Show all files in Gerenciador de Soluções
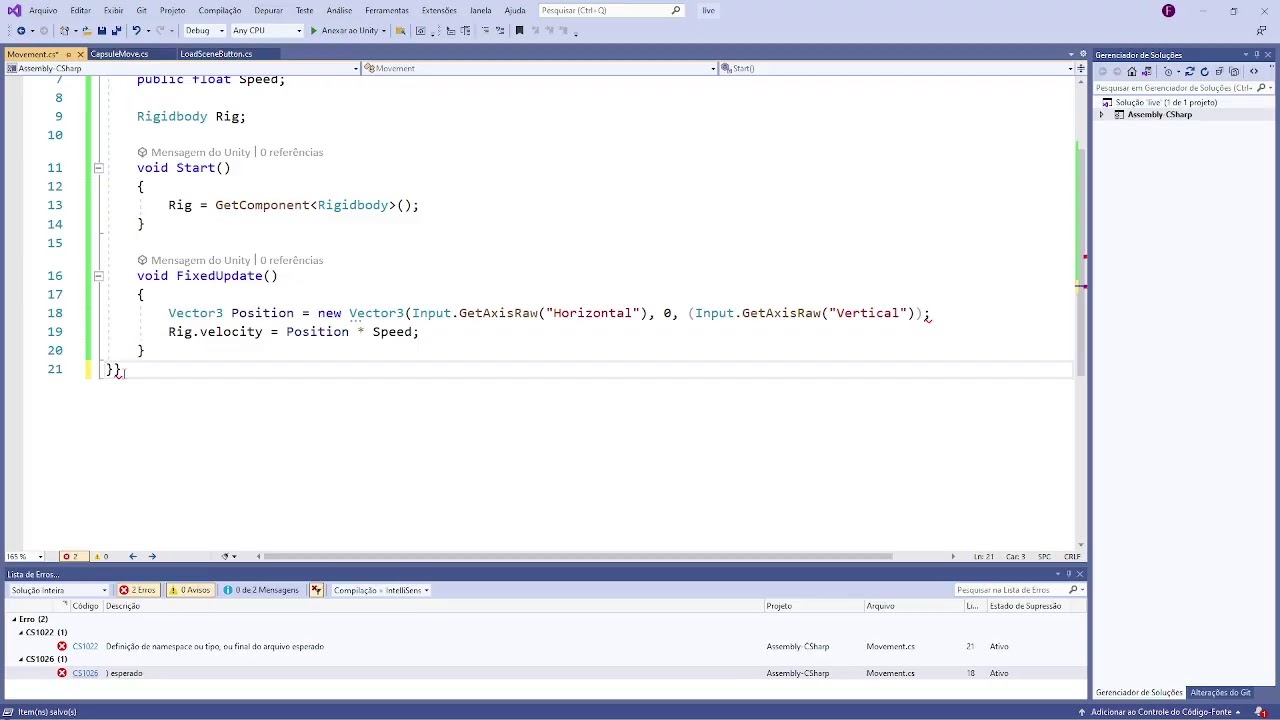The width and height of the screenshot is (1280, 720). coord(1234,72)
